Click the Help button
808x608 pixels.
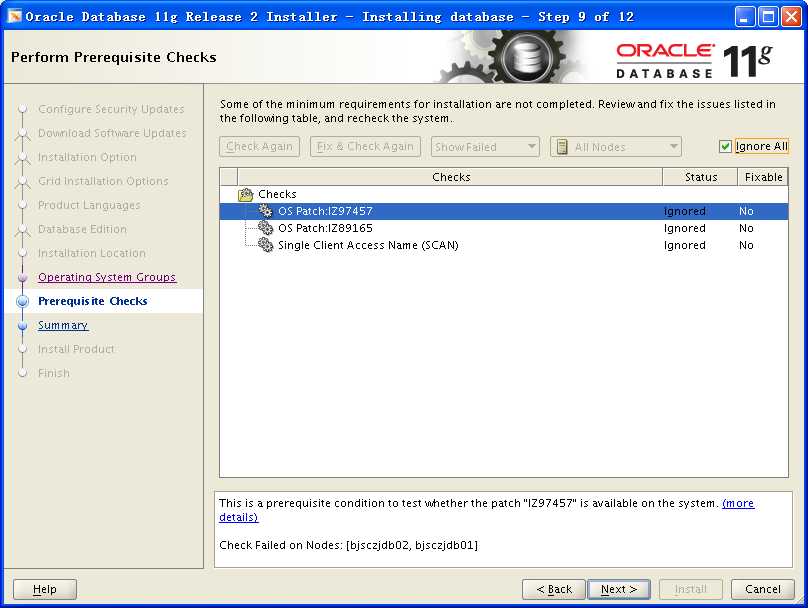pyautogui.click(x=45, y=589)
